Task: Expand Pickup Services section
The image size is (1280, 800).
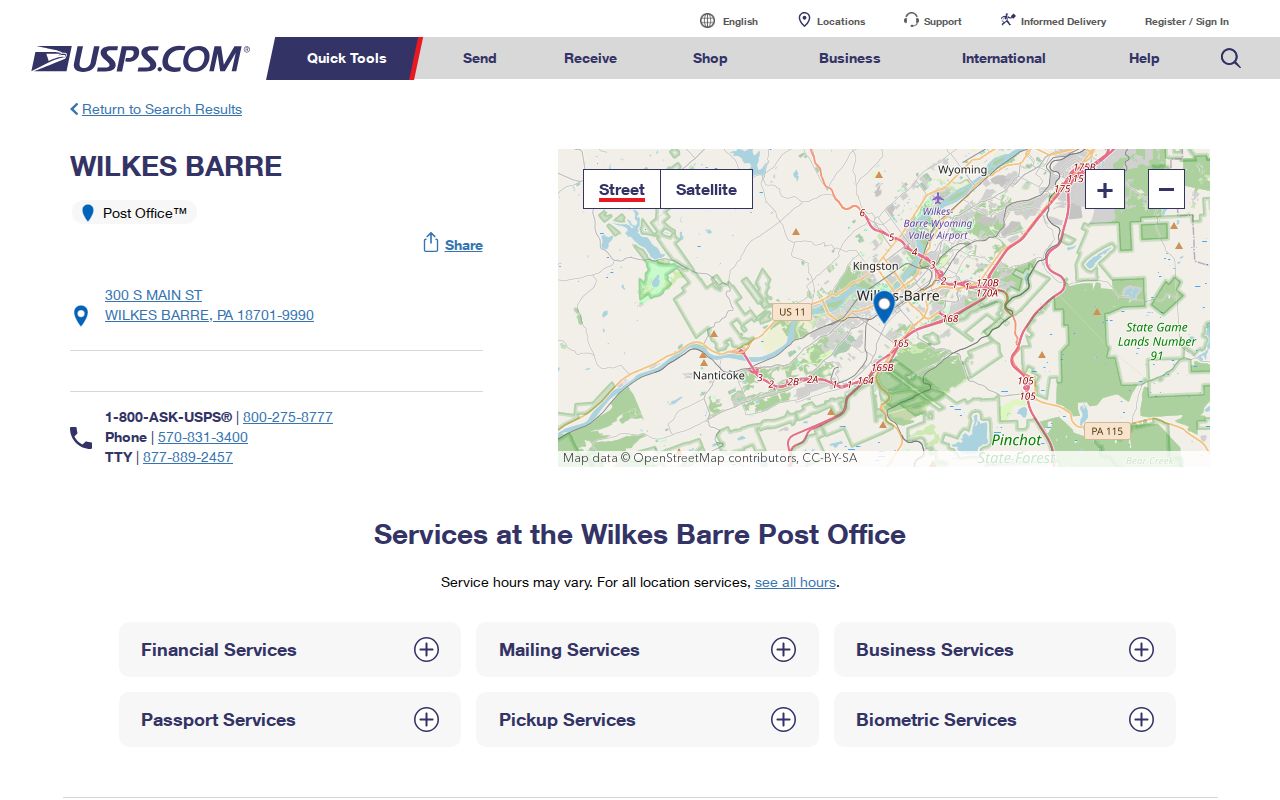Action: [x=647, y=720]
